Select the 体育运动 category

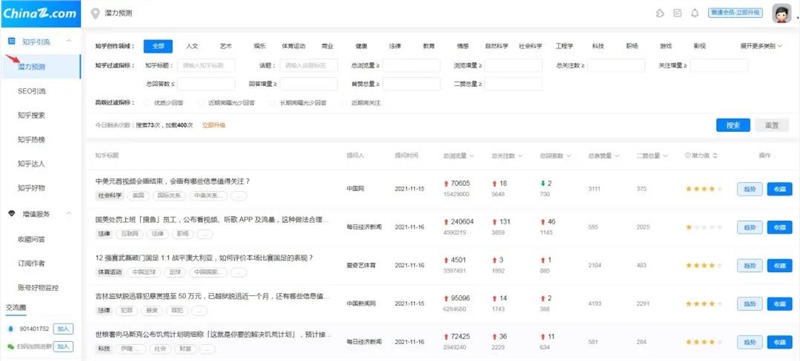point(293,46)
